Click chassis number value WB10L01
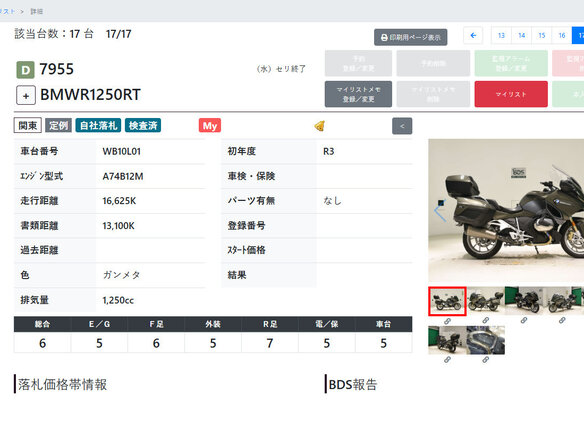Screen dimensions: 584x438 pos(121,152)
